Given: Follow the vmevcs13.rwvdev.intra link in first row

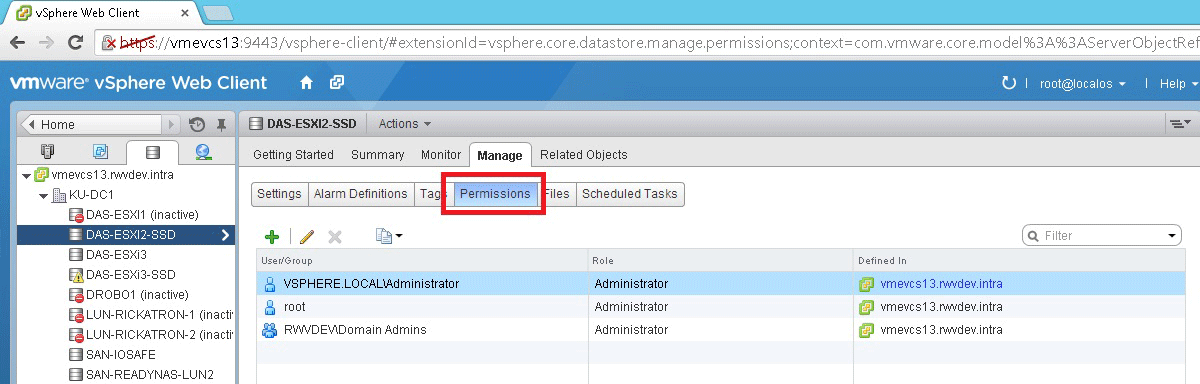Looking at the screenshot, I should tap(941, 284).
